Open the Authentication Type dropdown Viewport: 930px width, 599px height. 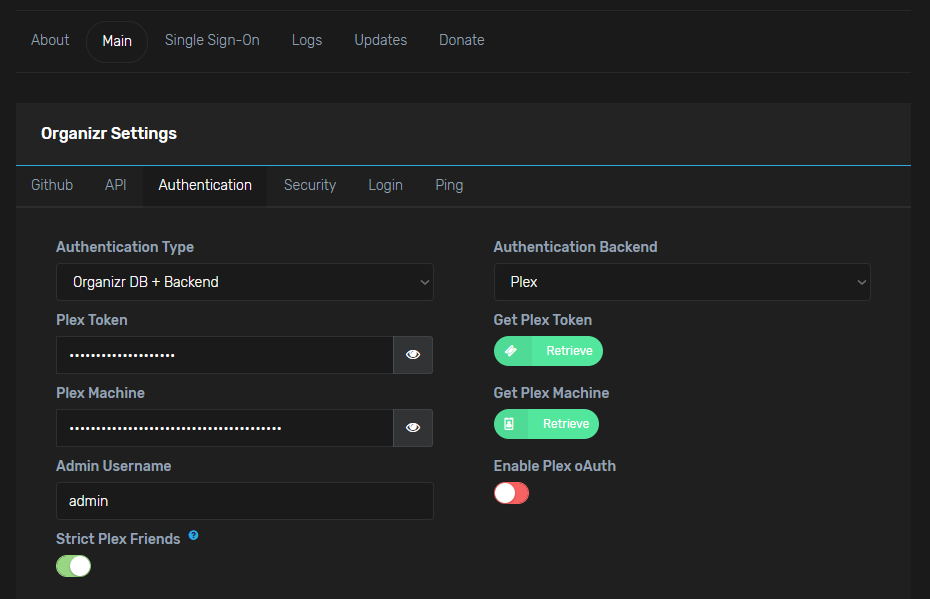coord(244,282)
